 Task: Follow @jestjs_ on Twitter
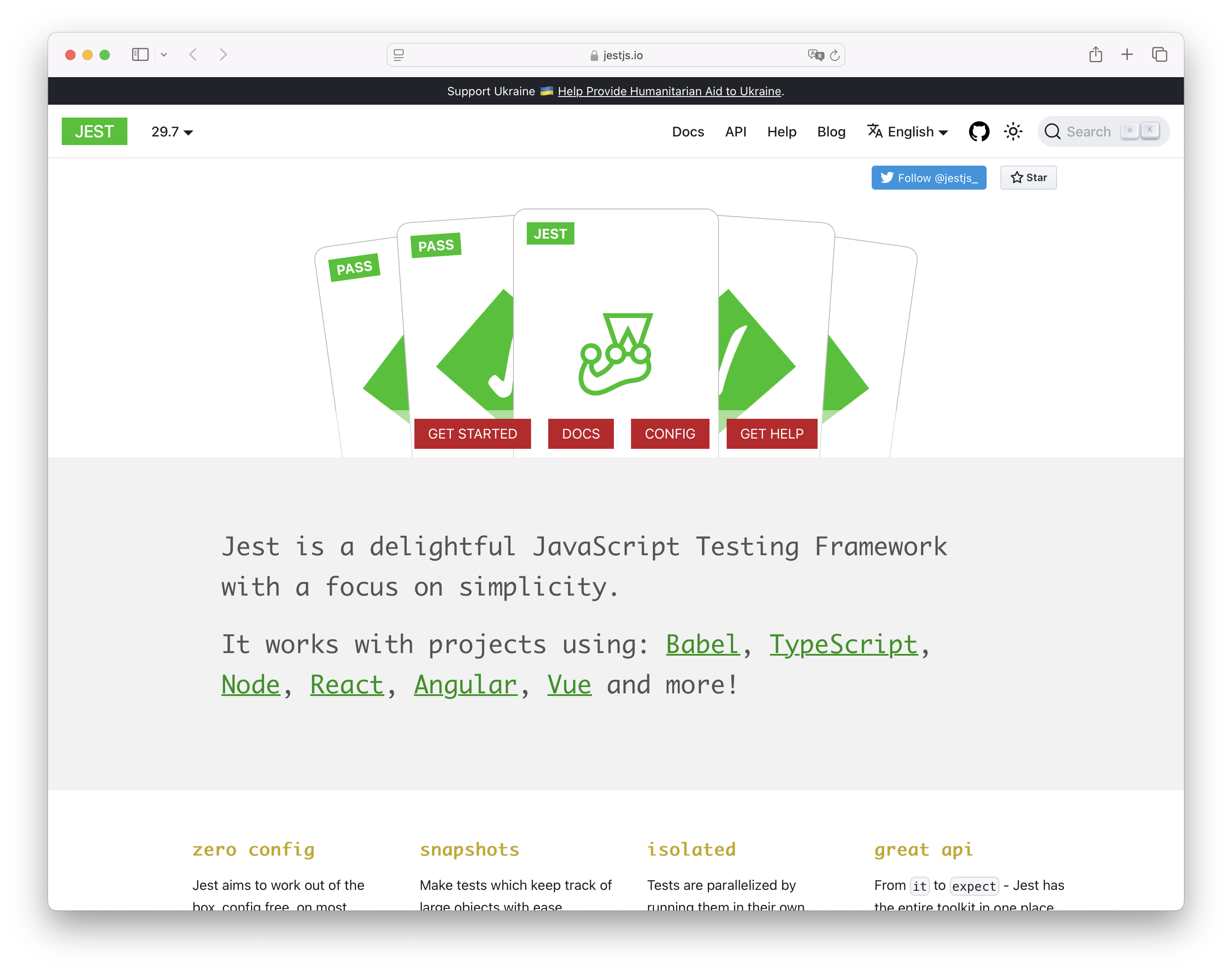coord(928,178)
